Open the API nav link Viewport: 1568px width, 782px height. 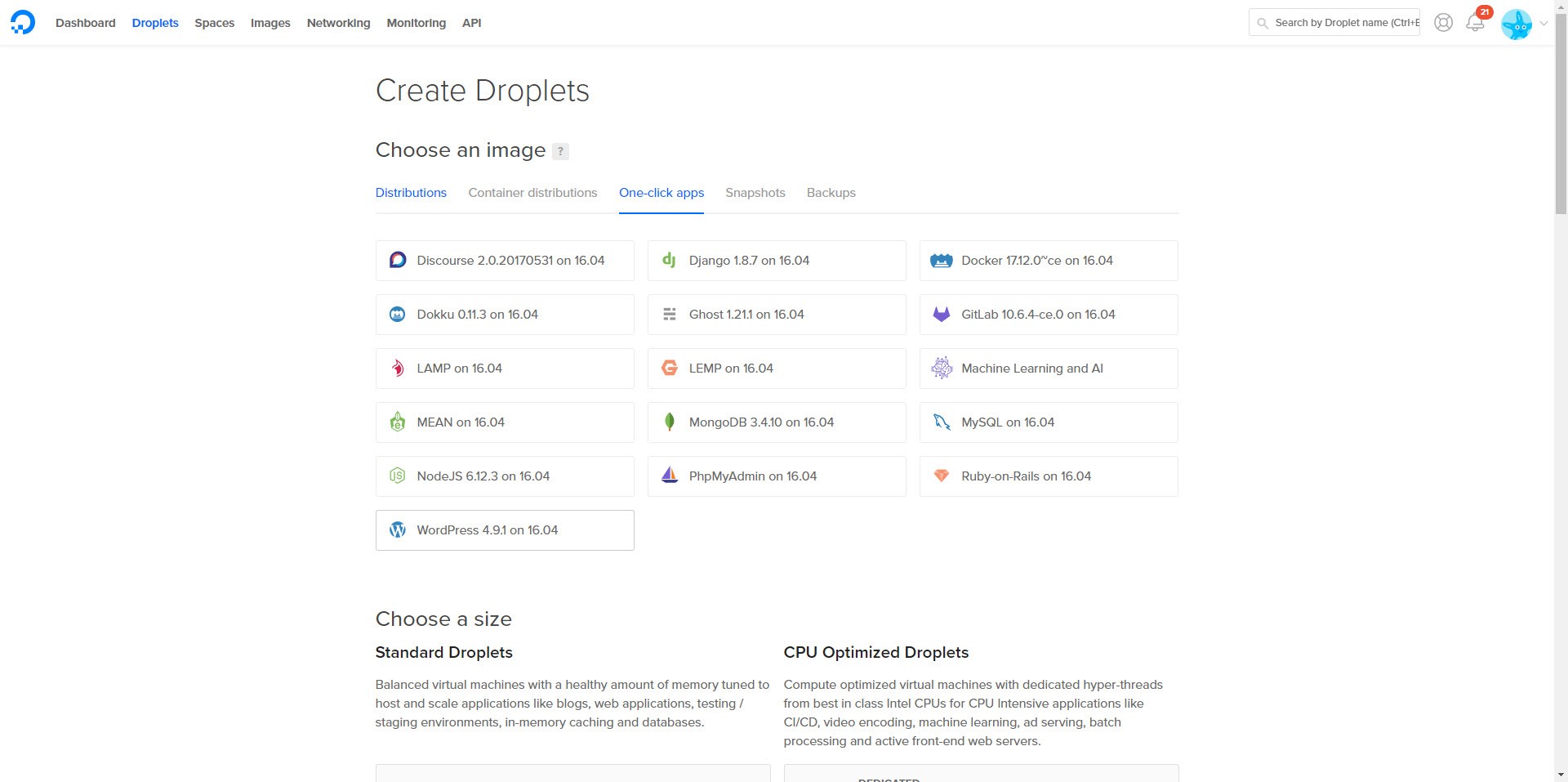pyautogui.click(x=472, y=23)
